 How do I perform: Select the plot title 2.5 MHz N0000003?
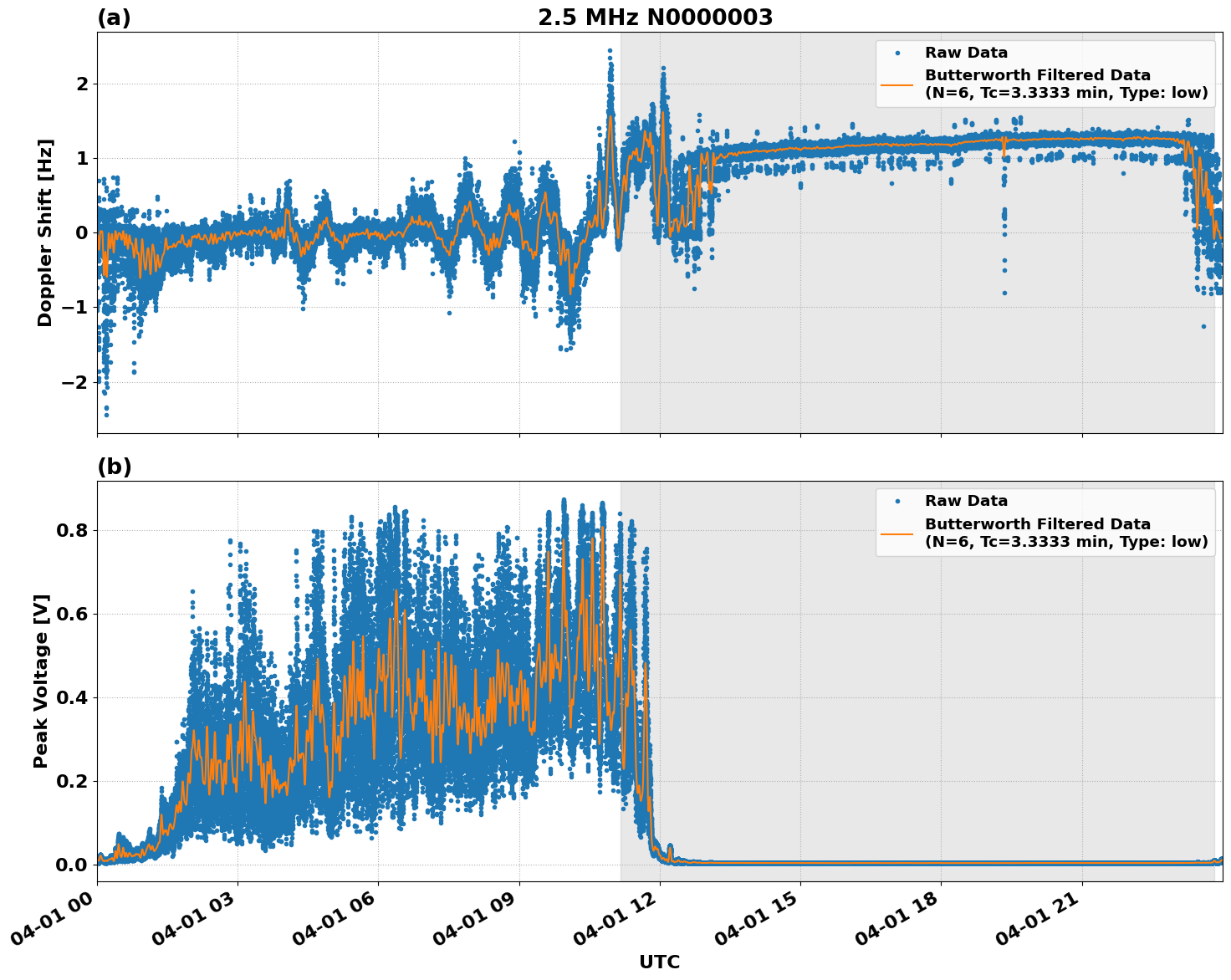coord(656,15)
